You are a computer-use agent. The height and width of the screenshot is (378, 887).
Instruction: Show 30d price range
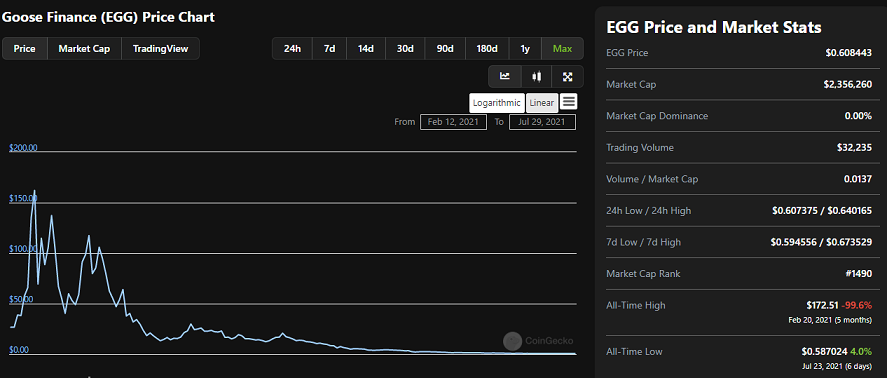click(404, 49)
